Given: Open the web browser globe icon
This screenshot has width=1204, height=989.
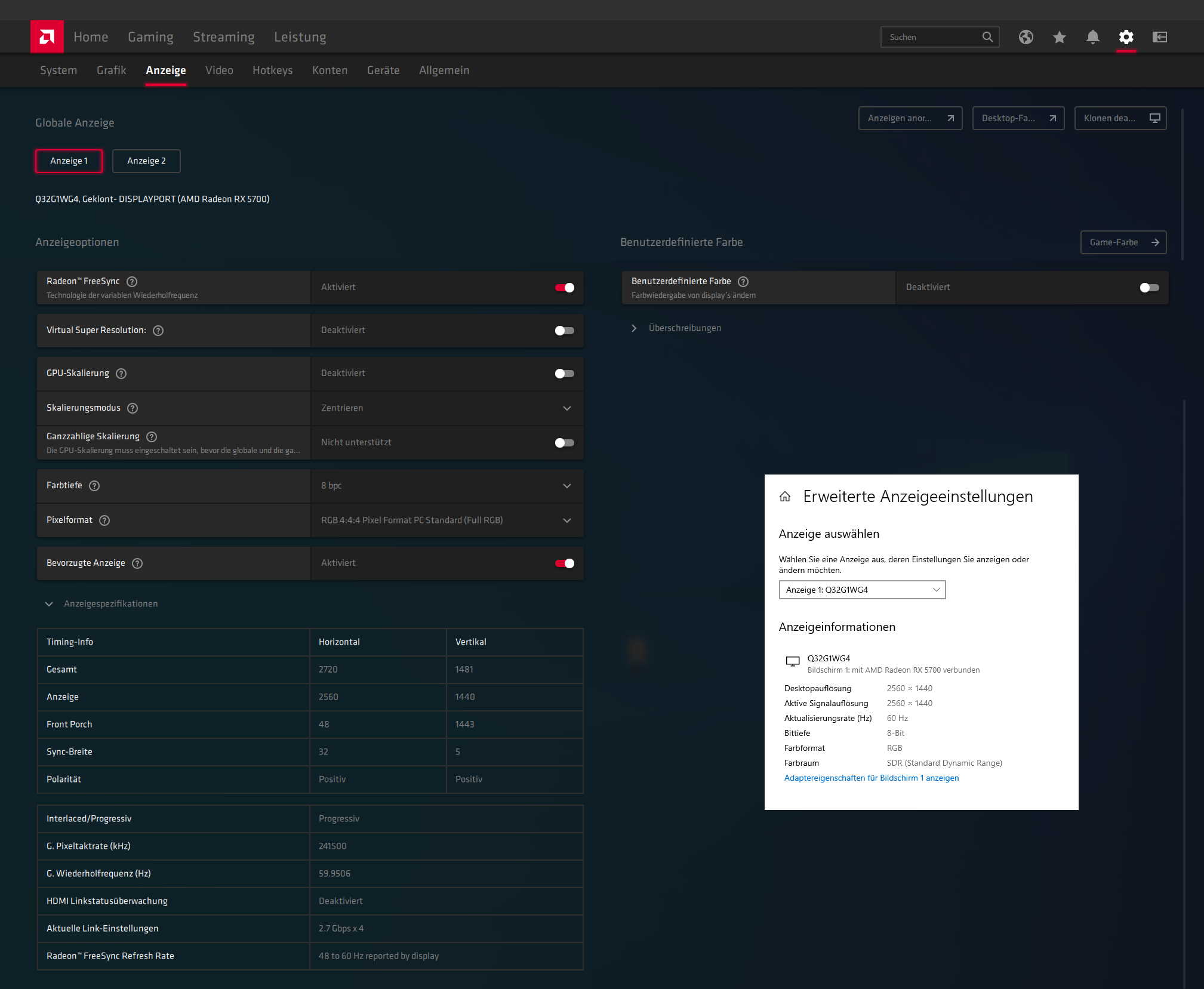Looking at the screenshot, I should tap(1026, 37).
